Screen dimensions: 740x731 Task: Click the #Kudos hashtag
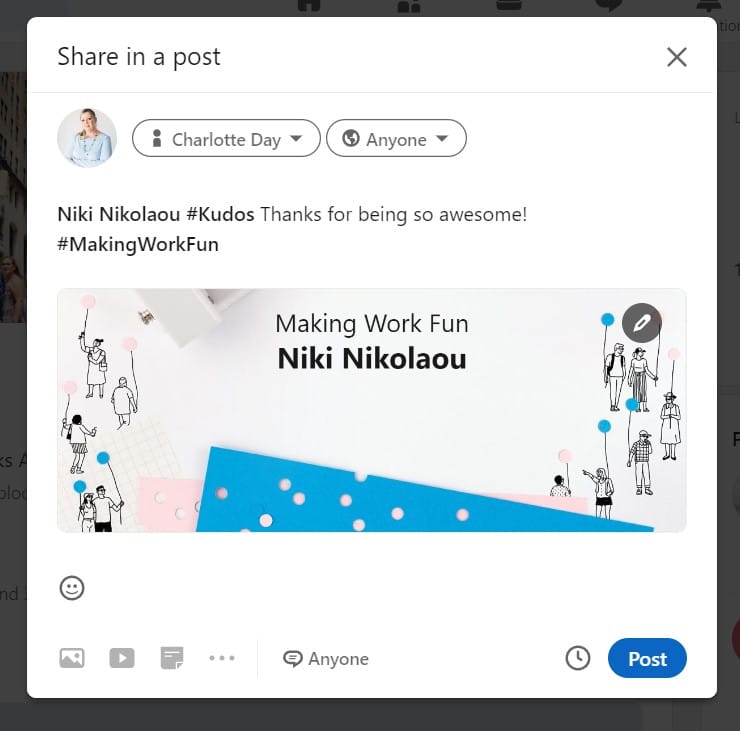tap(221, 214)
